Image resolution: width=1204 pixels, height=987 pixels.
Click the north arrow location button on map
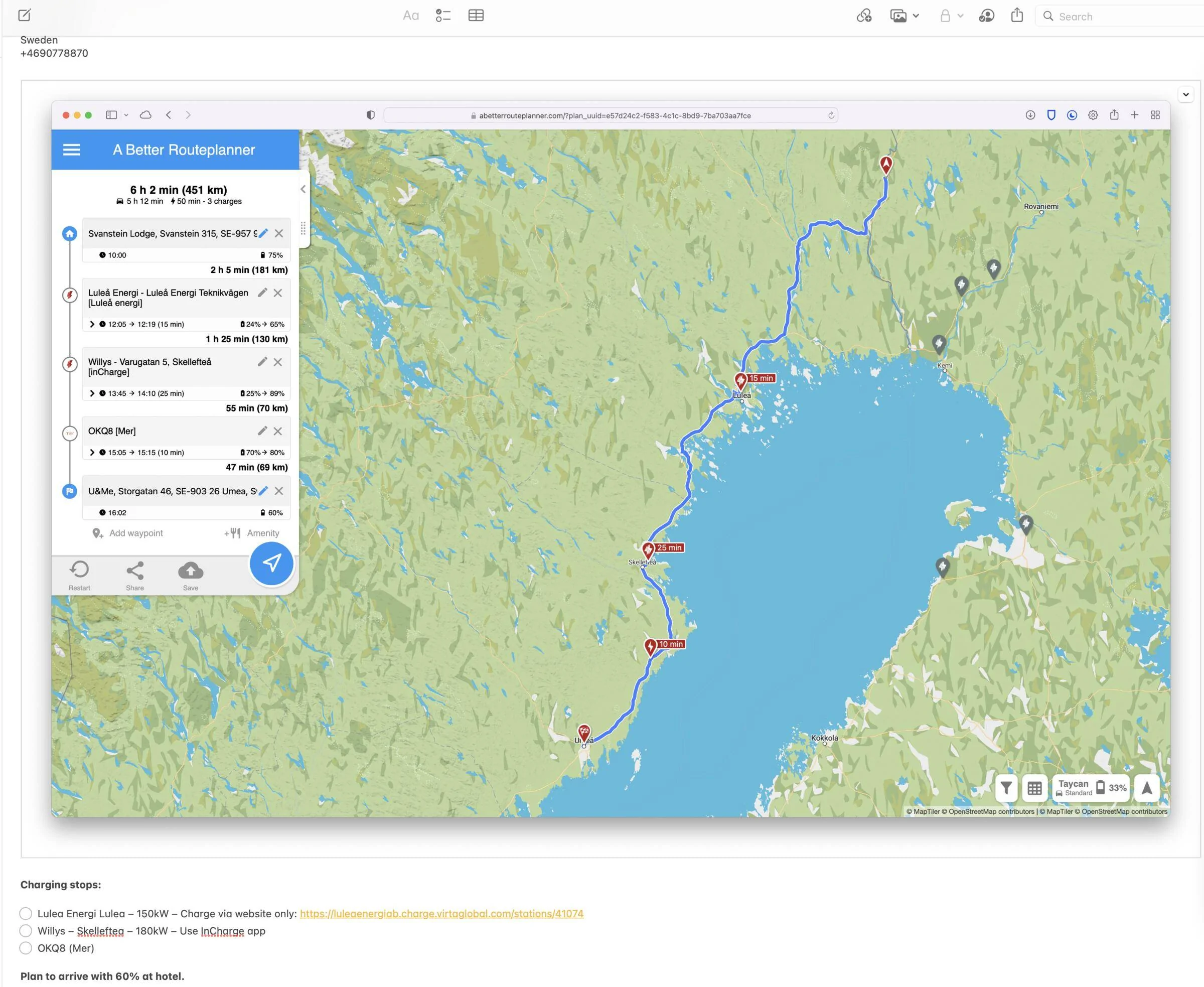click(x=1147, y=787)
